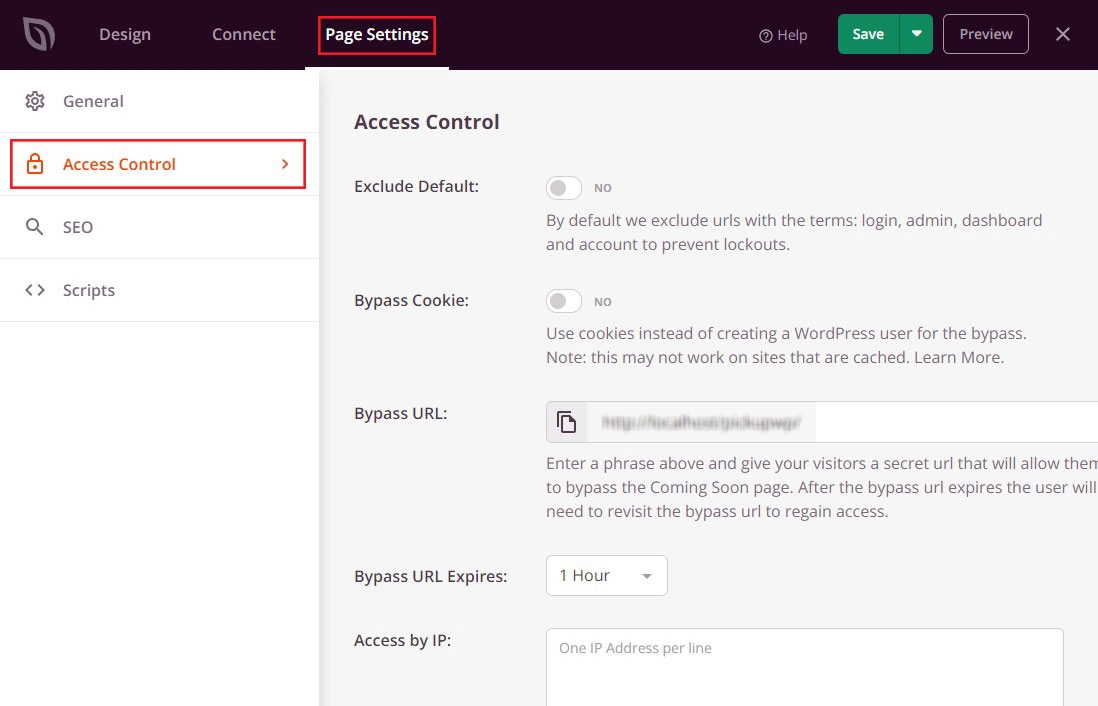This screenshot has height=706, width=1098.
Task: Toggle the Exclude Default switch
Action: click(x=564, y=188)
